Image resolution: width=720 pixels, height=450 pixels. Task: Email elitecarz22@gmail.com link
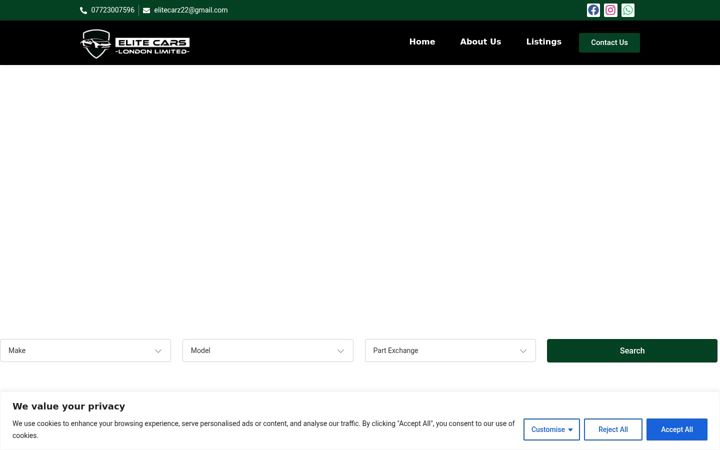[191, 10]
